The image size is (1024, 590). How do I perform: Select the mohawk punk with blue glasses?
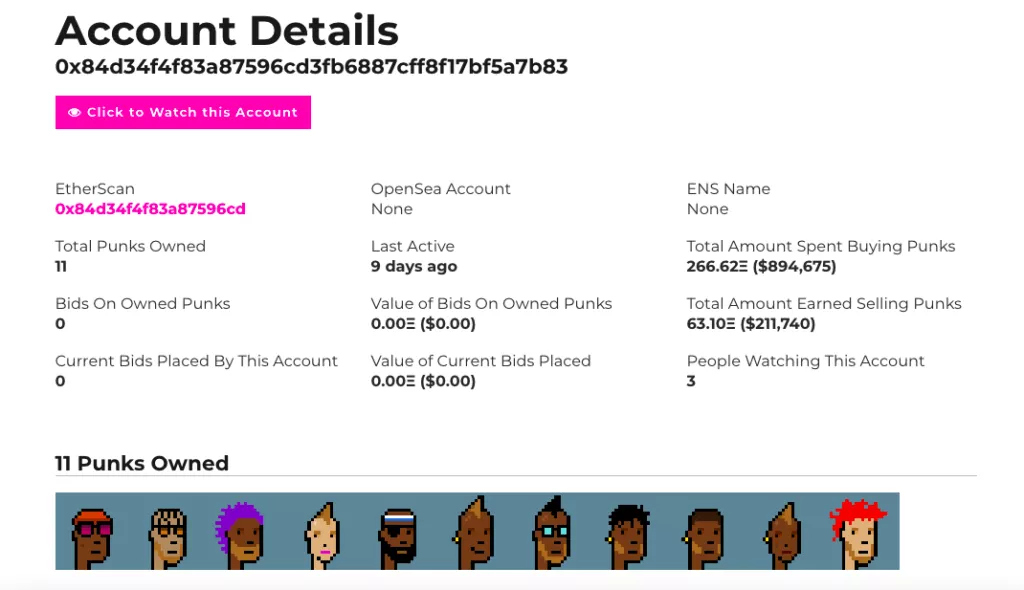coord(552,535)
